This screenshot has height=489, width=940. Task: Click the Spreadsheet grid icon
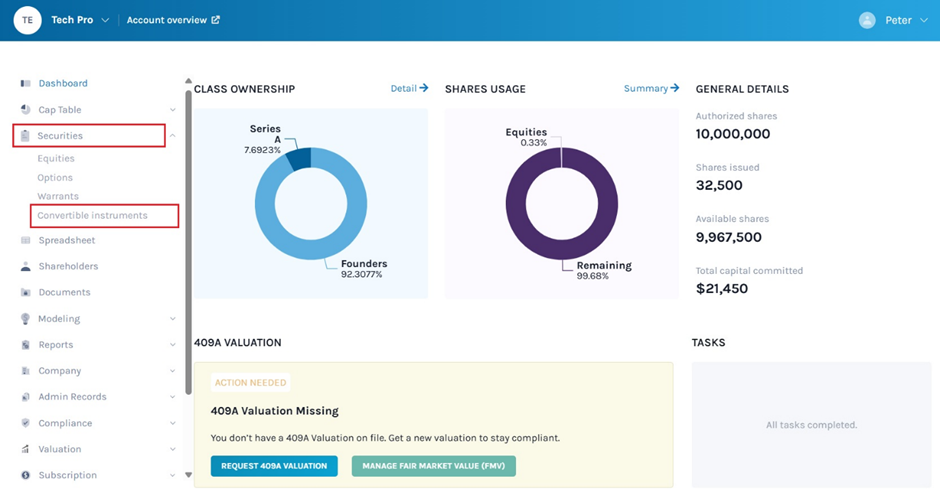(26, 241)
